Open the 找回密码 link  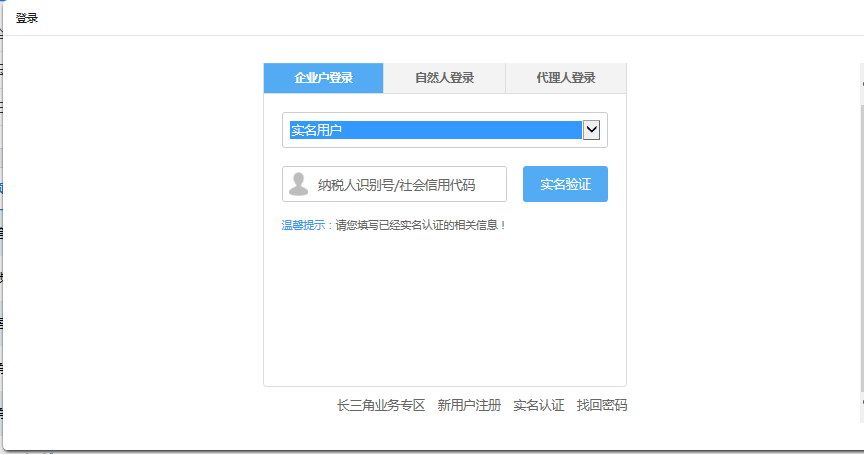(602, 405)
